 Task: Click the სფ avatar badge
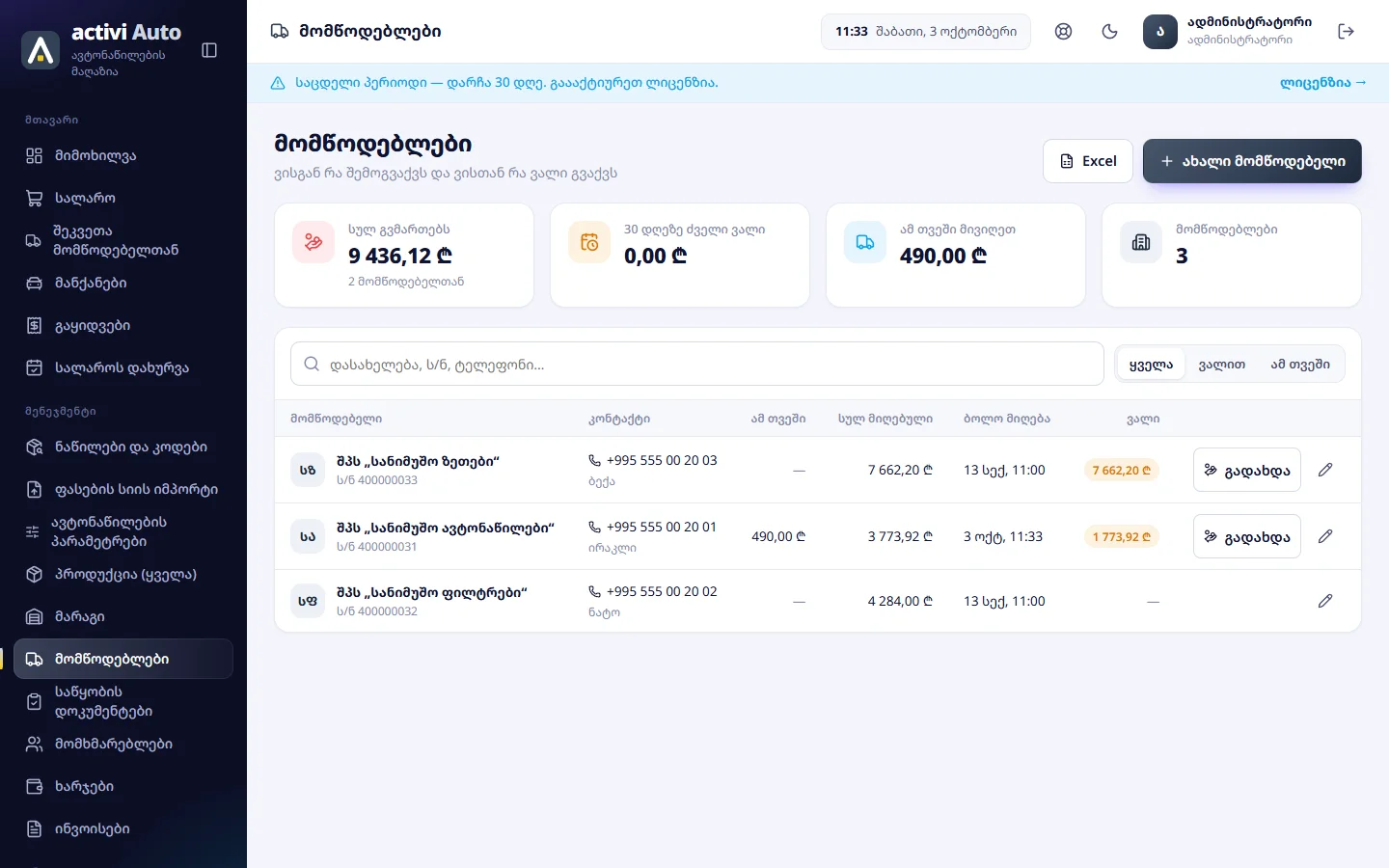(x=308, y=601)
